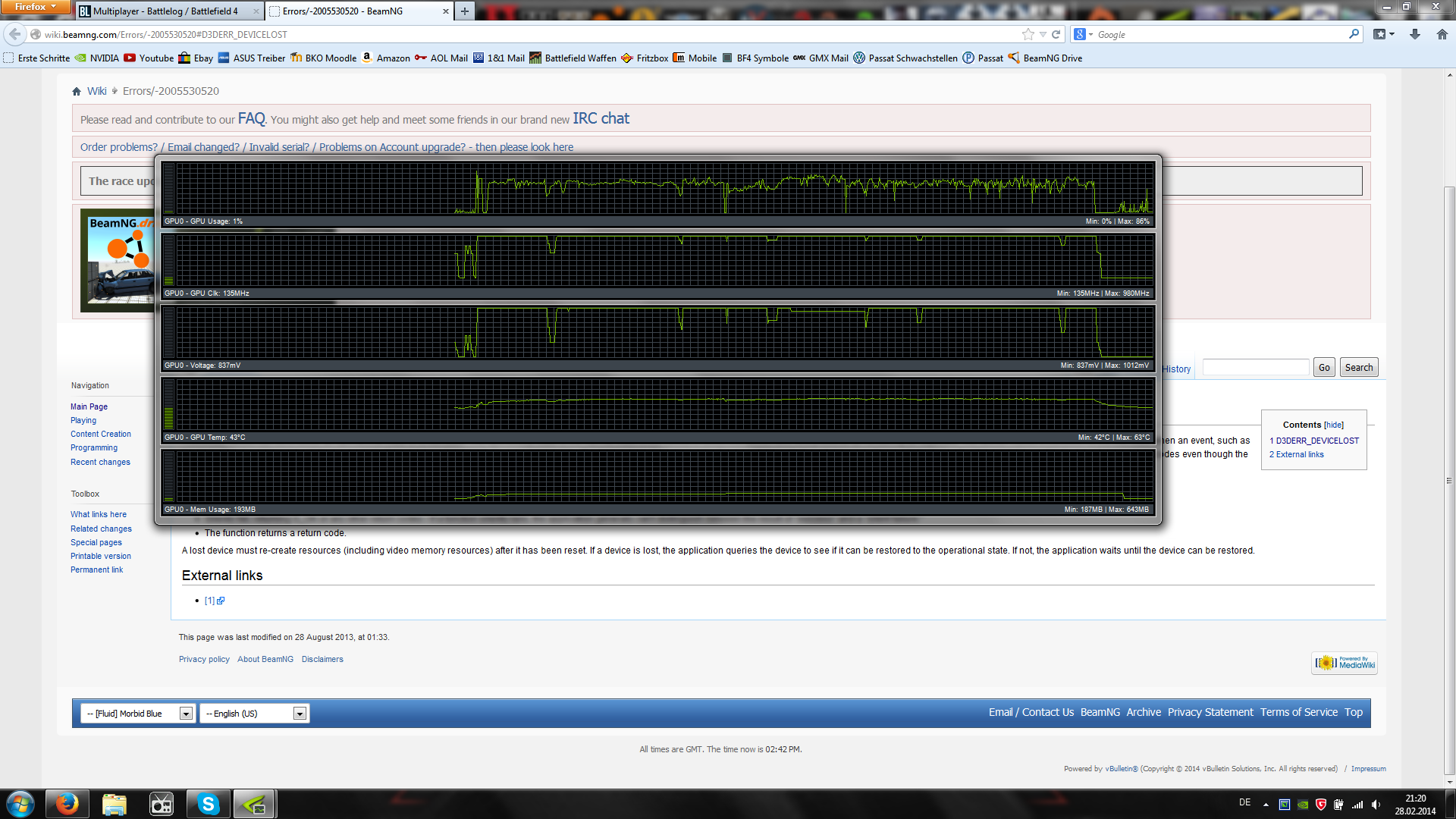The image size is (1456, 819).
Task: Open the Windows Start button
Action: (x=20, y=804)
